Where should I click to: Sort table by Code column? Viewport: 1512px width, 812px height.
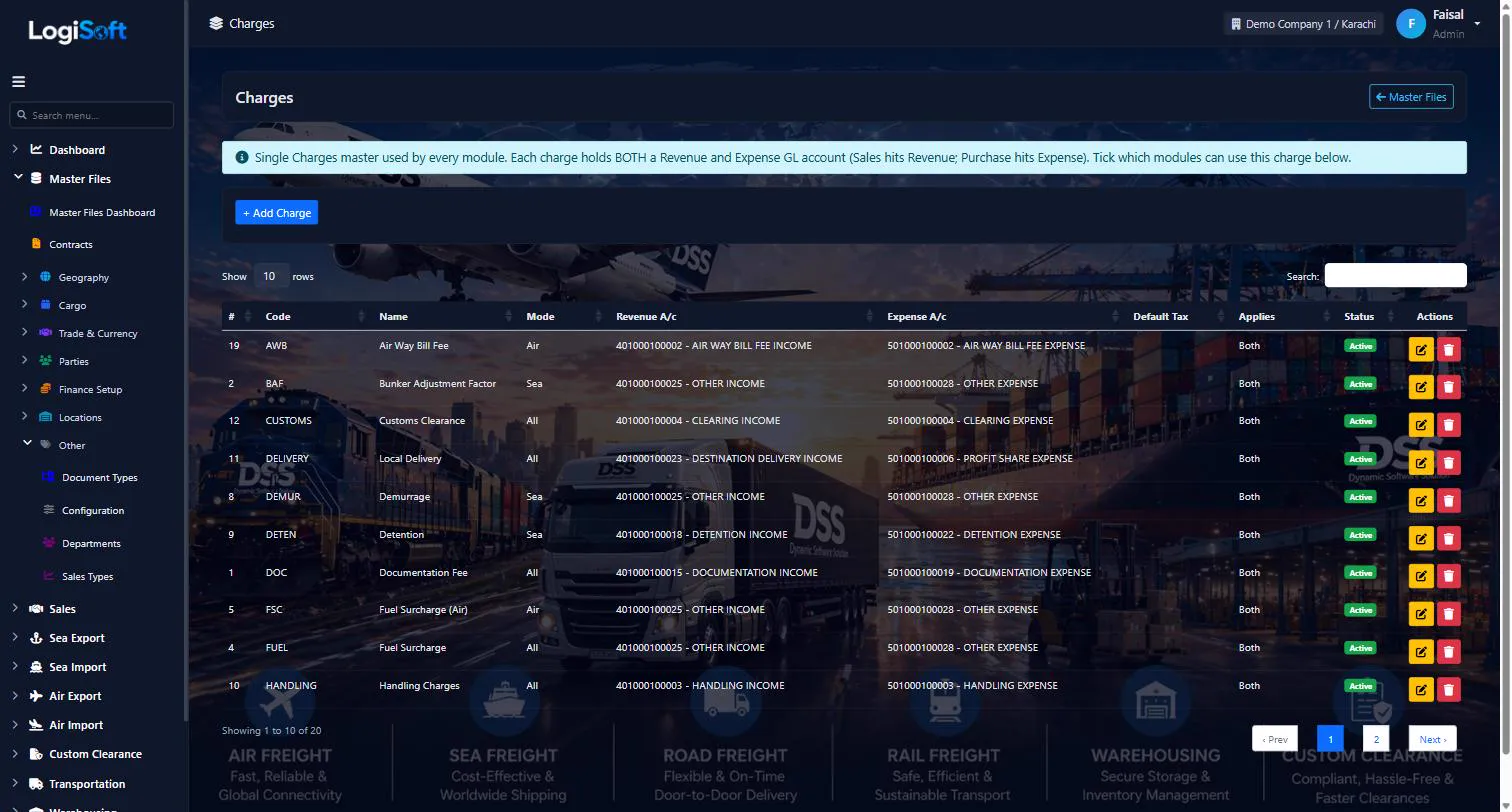pos(313,316)
